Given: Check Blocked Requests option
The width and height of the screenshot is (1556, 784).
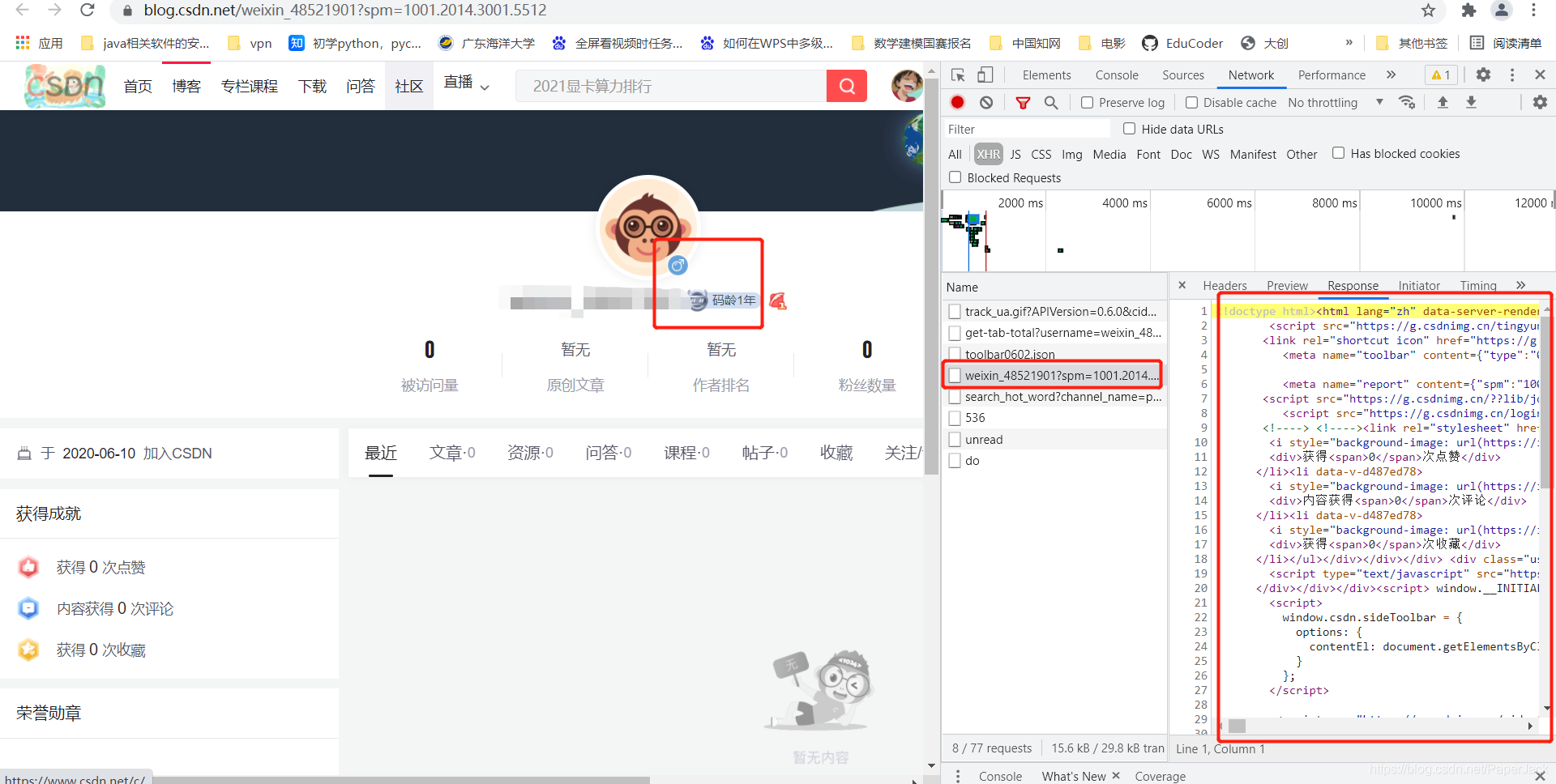Looking at the screenshot, I should (955, 177).
